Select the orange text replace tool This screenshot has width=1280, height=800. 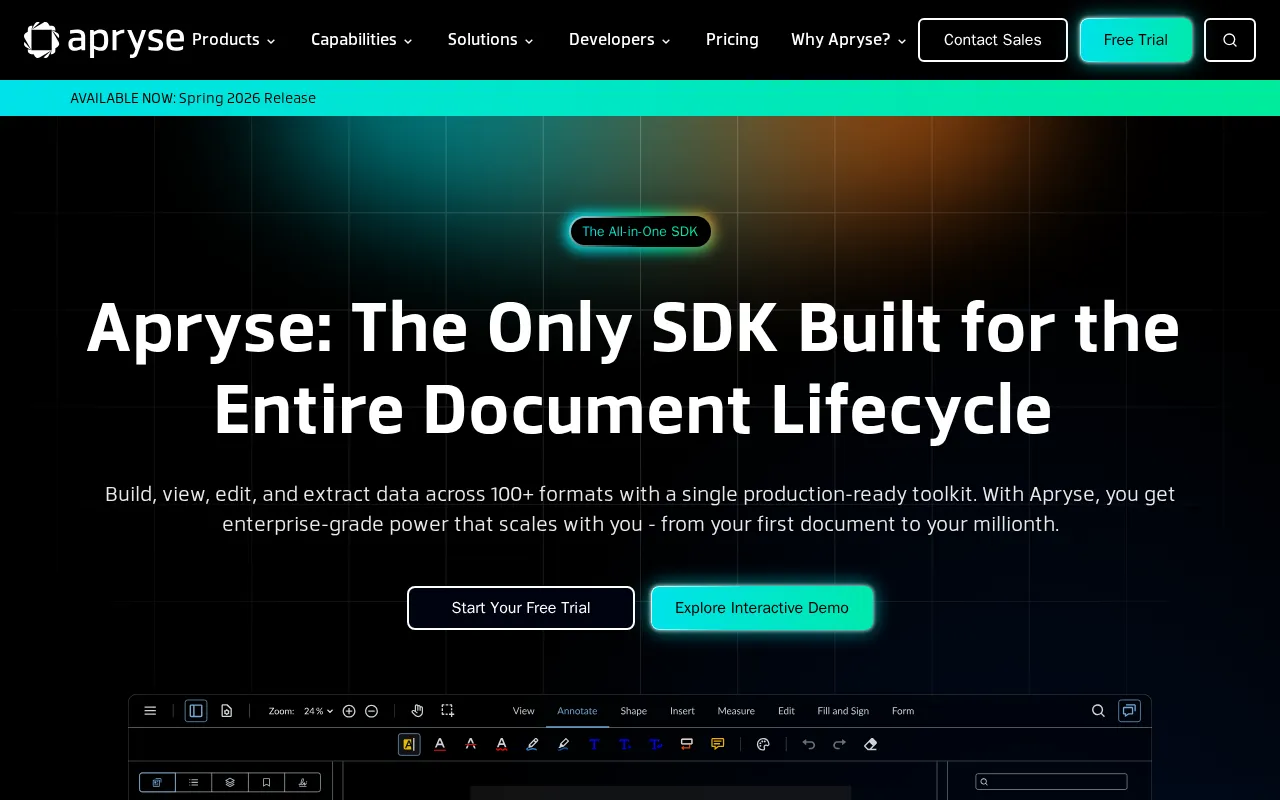pyautogui.click(x=687, y=744)
